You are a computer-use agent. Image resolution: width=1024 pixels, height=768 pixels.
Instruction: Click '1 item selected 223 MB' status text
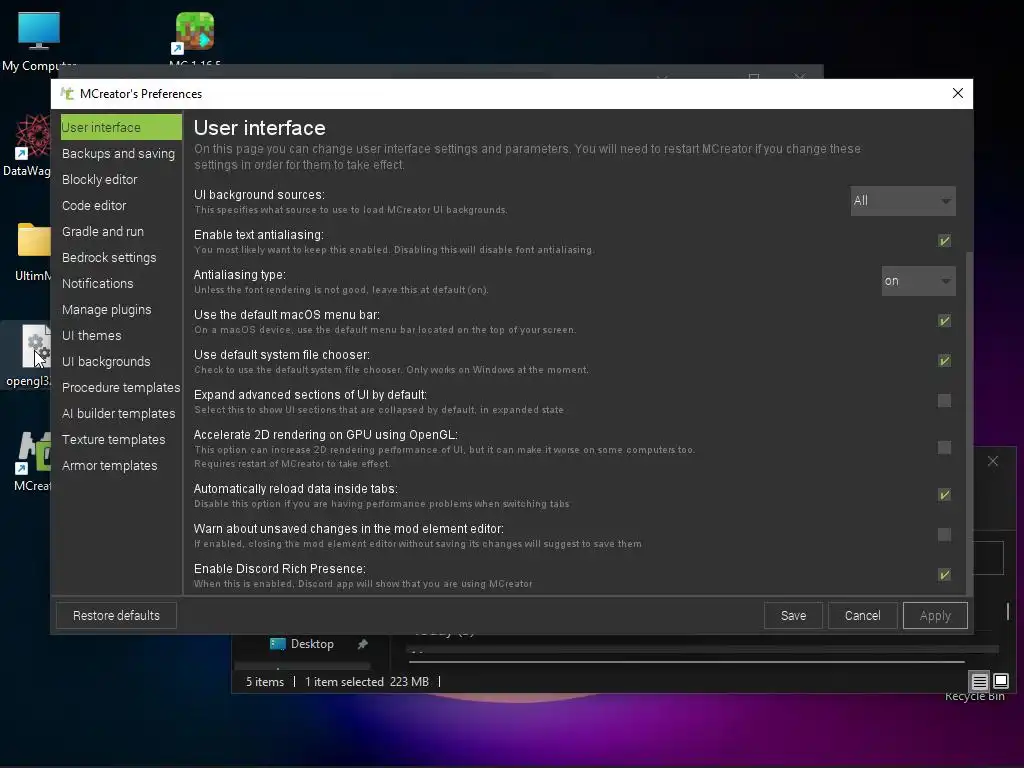tap(366, 682)
